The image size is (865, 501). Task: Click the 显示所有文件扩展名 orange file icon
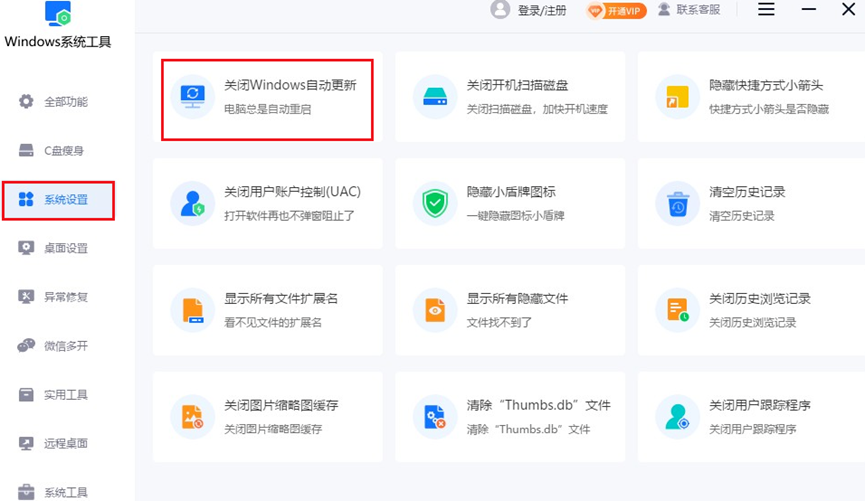tap(193, 310)
